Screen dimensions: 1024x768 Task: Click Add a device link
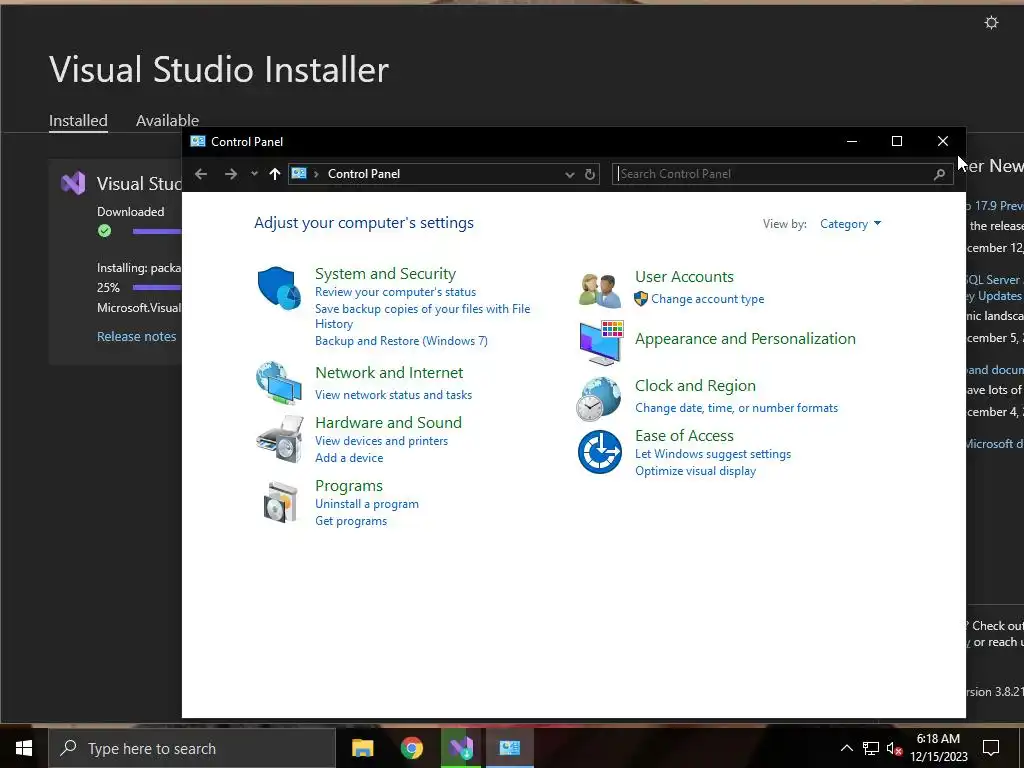click(x=349, y=458)
